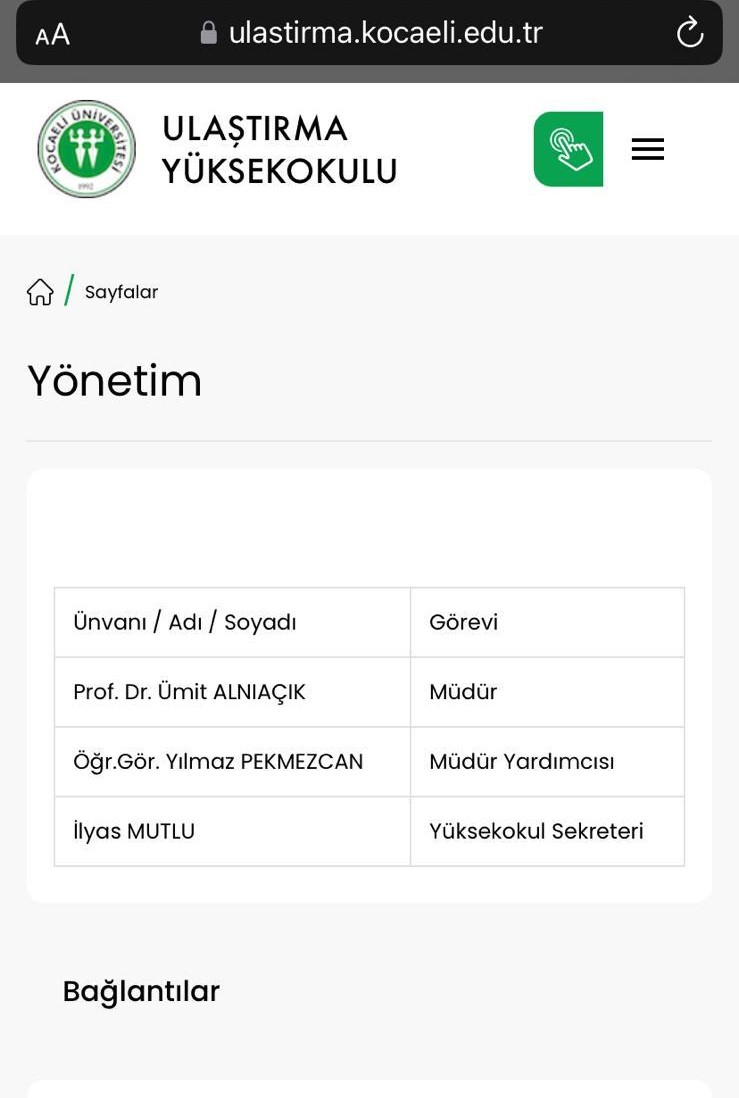Screen dimensions: 739x1098
Task: Select the Yüksekokul Sekreteri role cell
Action: [x=536, y=831]
